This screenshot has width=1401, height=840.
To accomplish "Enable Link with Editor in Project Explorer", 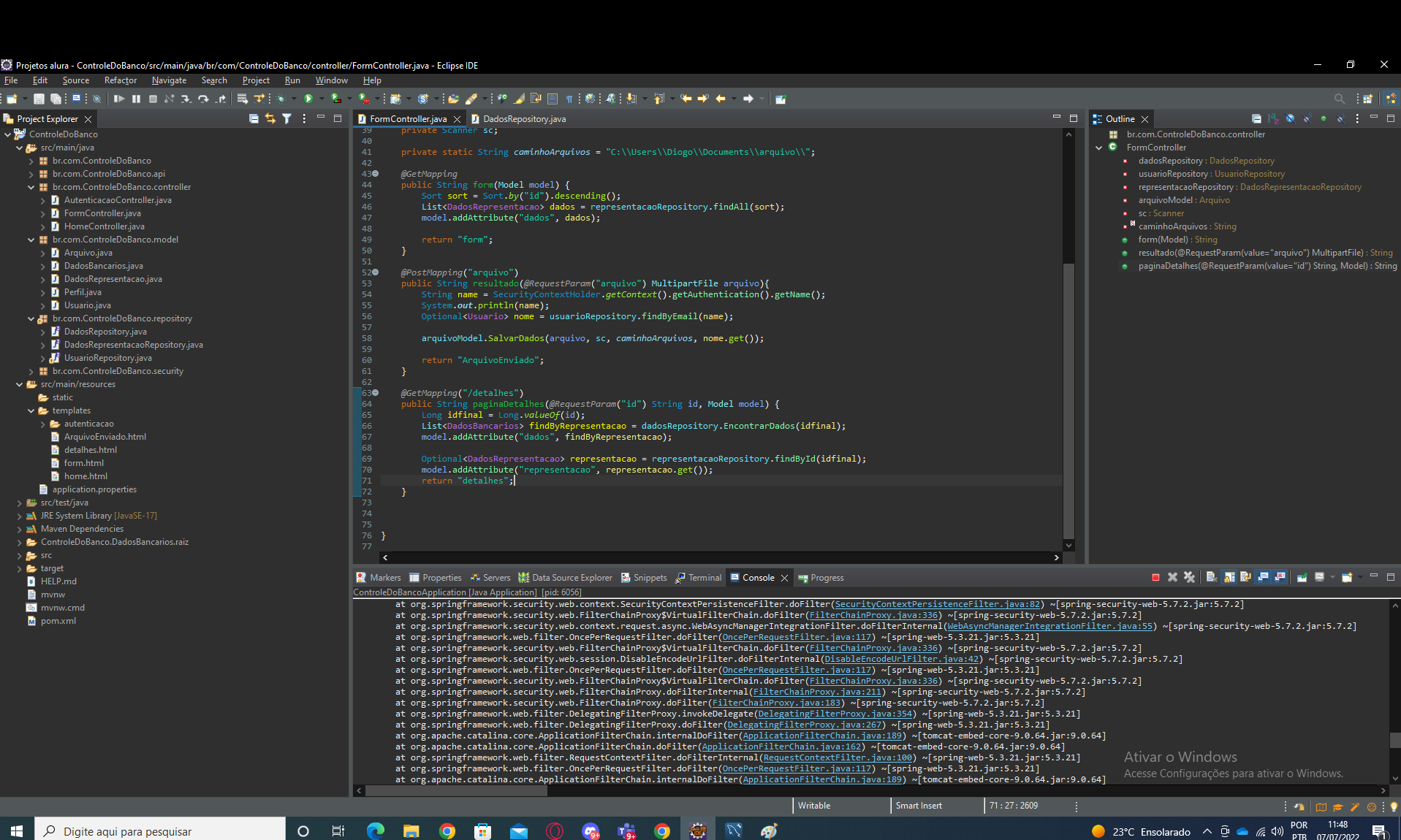I will pos(270,118).
